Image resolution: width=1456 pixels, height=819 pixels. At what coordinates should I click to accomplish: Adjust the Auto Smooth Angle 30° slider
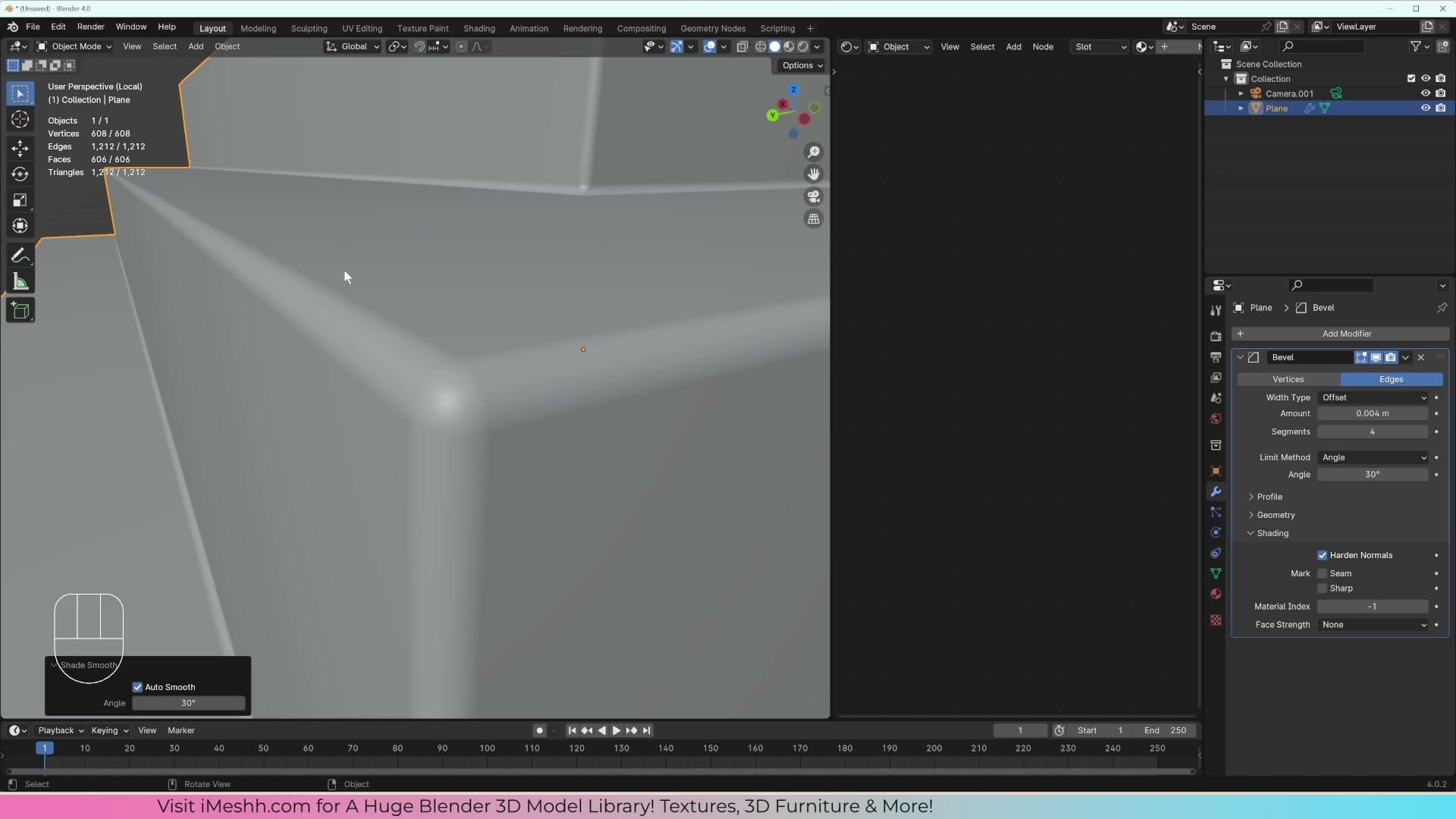pyautogui.click(x=188, y=703)
